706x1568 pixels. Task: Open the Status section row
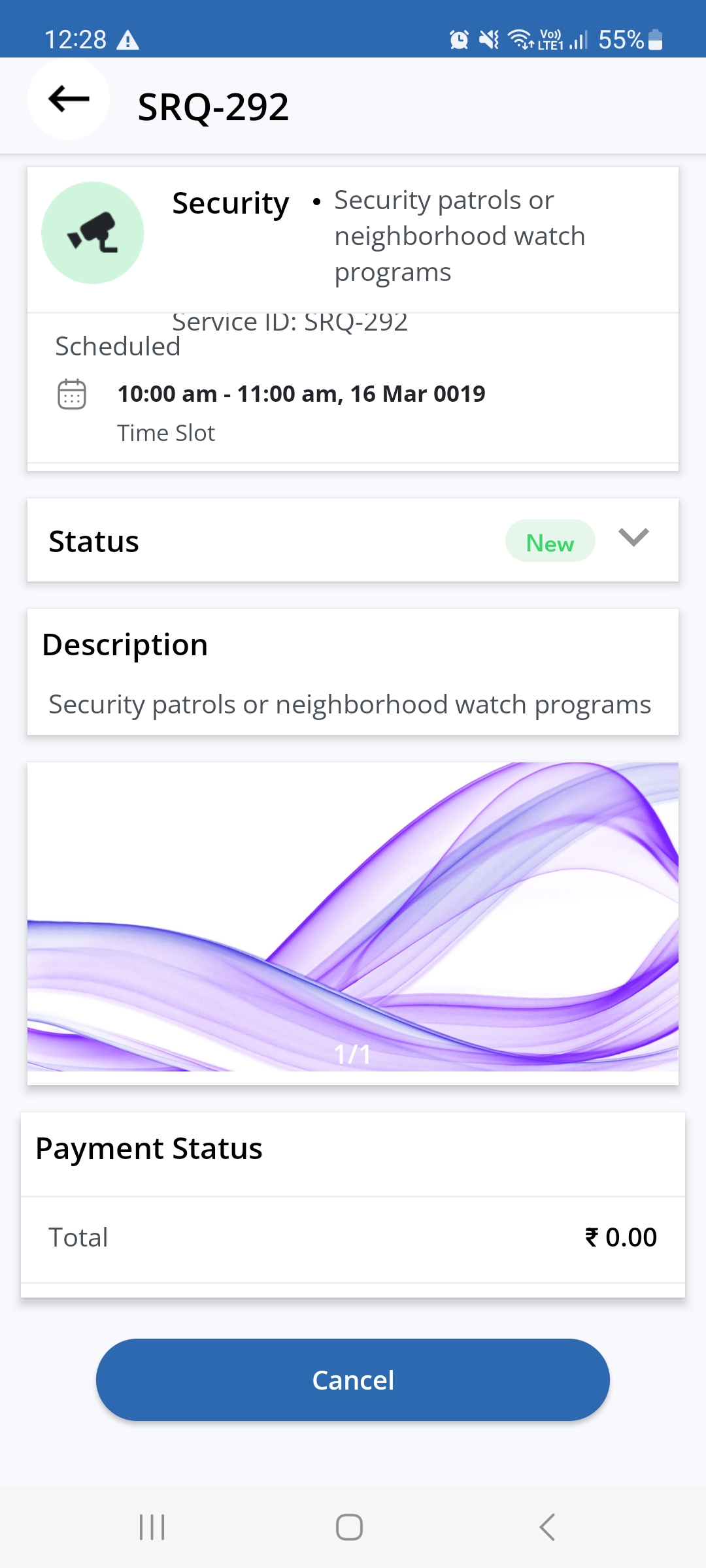(x=261, y=541)
